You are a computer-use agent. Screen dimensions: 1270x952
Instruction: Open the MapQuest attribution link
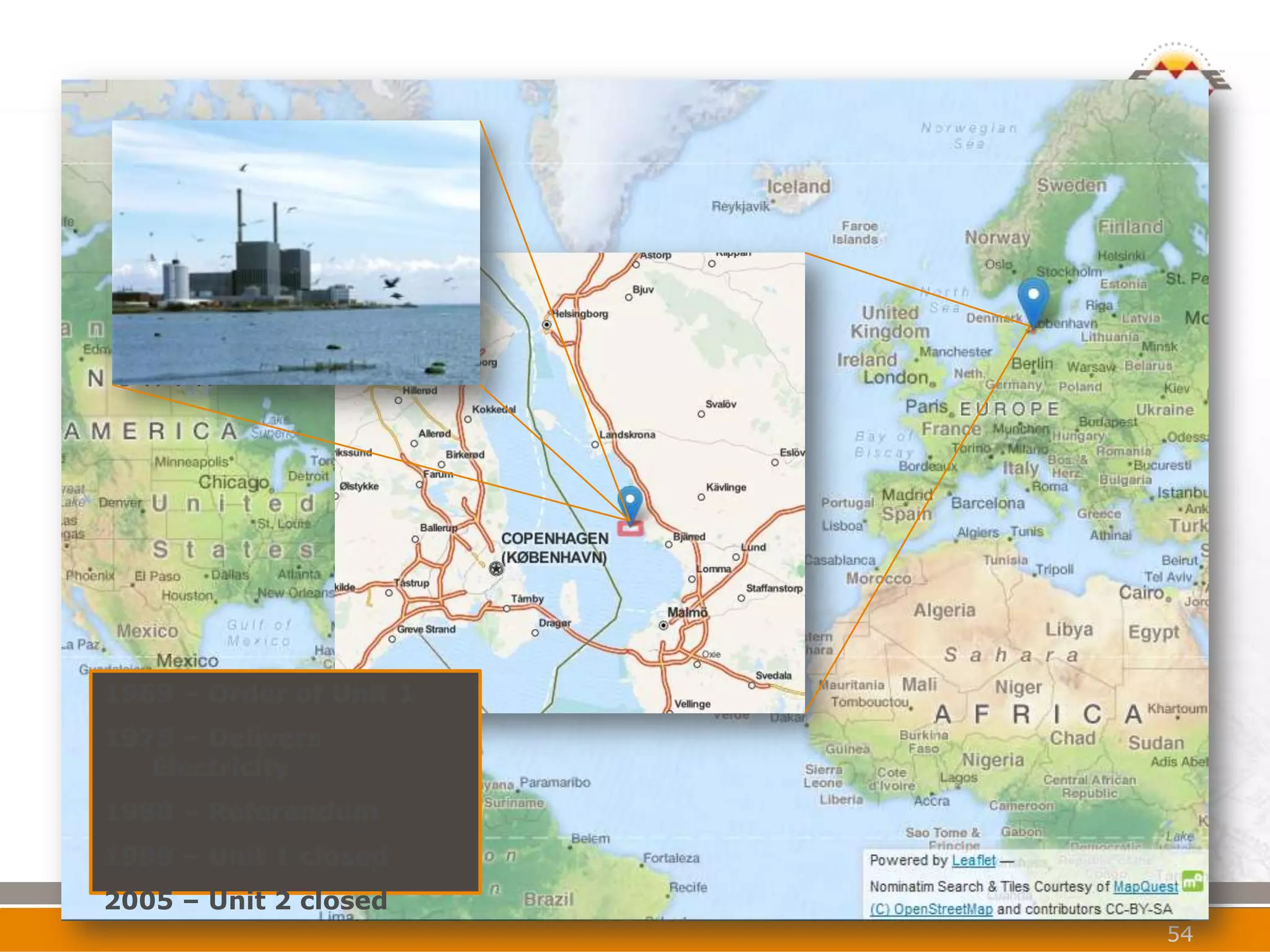[1145, 886]
